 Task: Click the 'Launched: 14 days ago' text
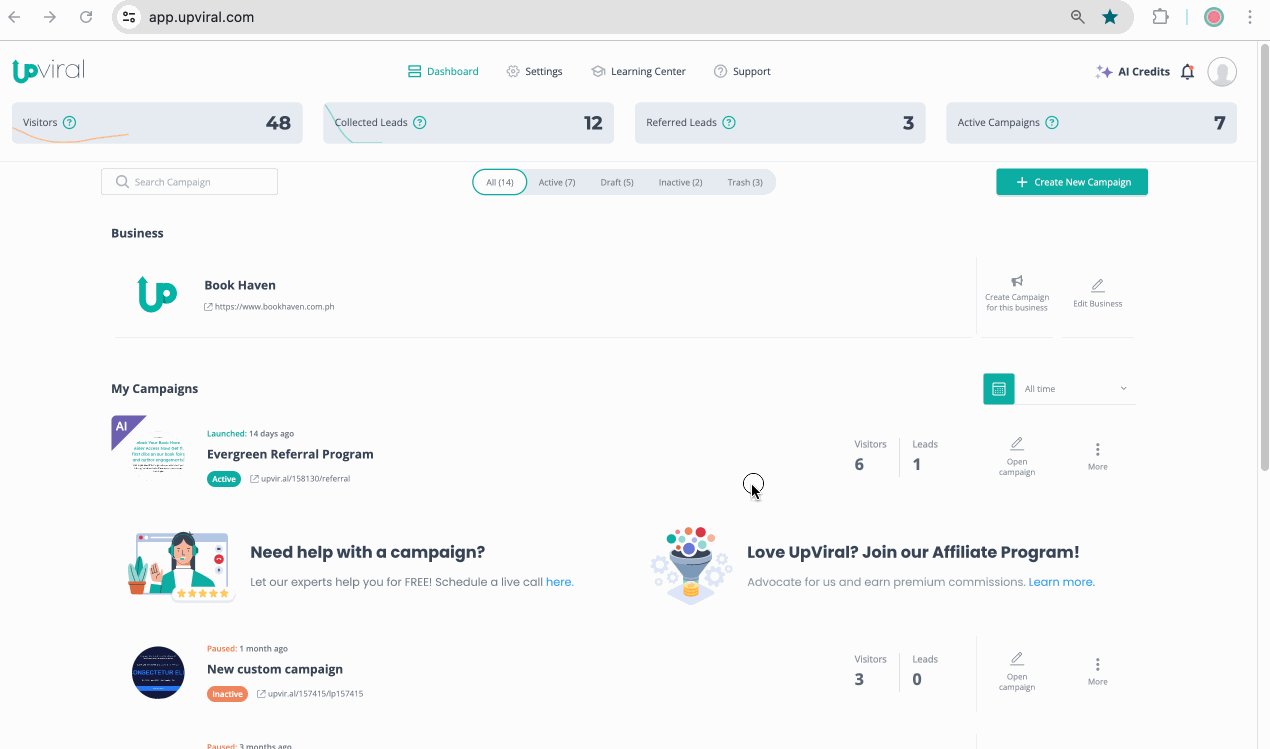click(250, 434)
